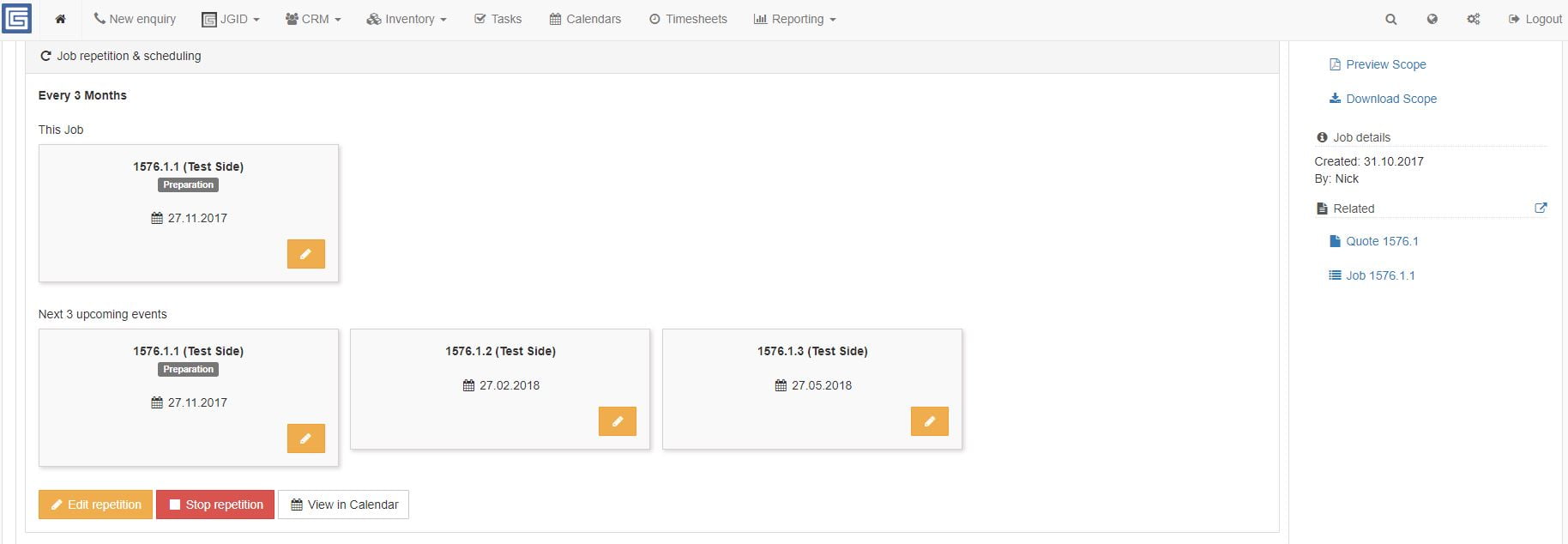Edit upcoming event 1576.1.1 pencil button
The width and height of the screenshot is (1568, 544).
(x=305, y=438)
